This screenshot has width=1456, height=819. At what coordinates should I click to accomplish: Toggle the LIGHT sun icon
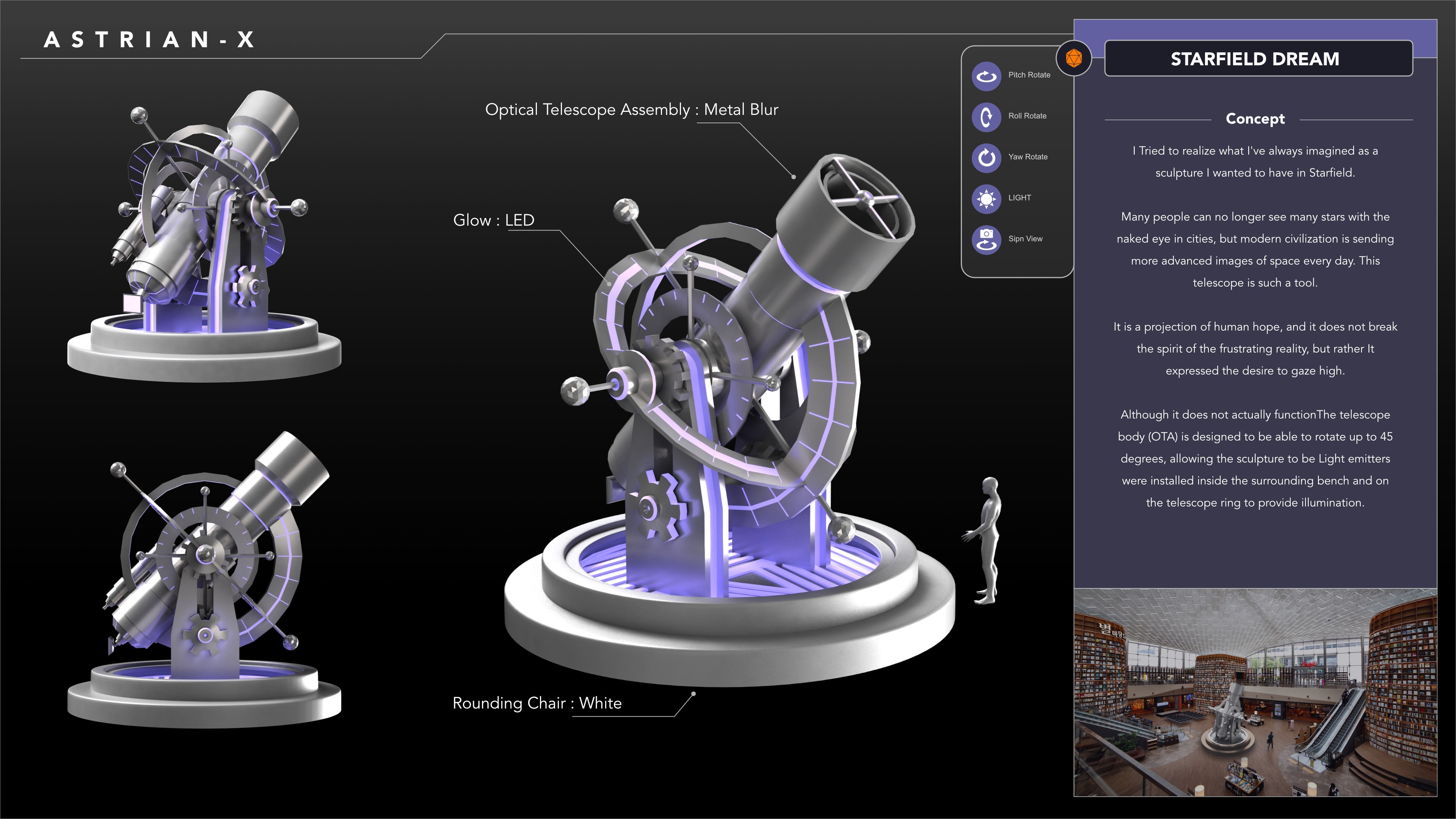(986, 198)
